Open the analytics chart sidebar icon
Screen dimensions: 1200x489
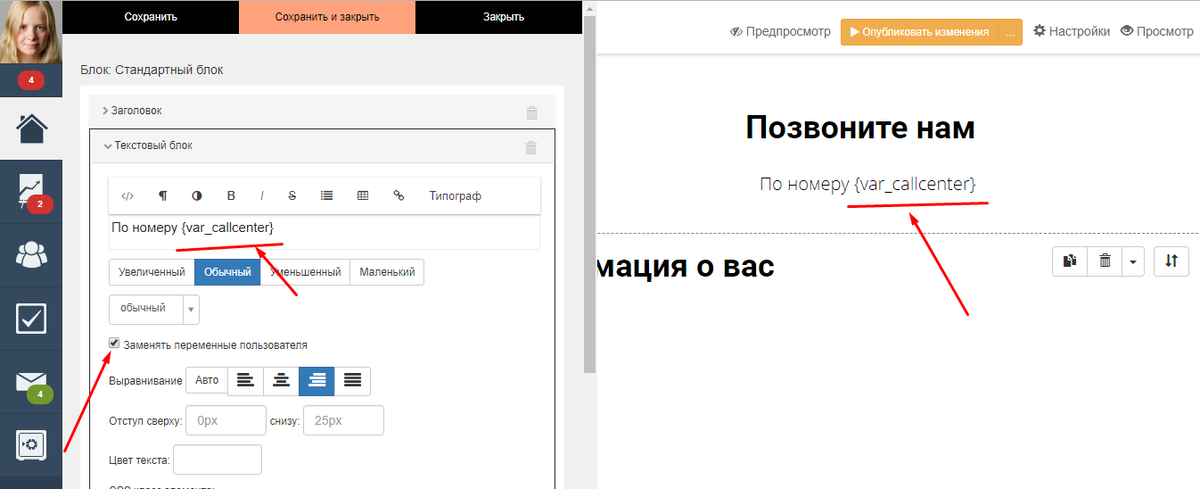click(31, 190)
